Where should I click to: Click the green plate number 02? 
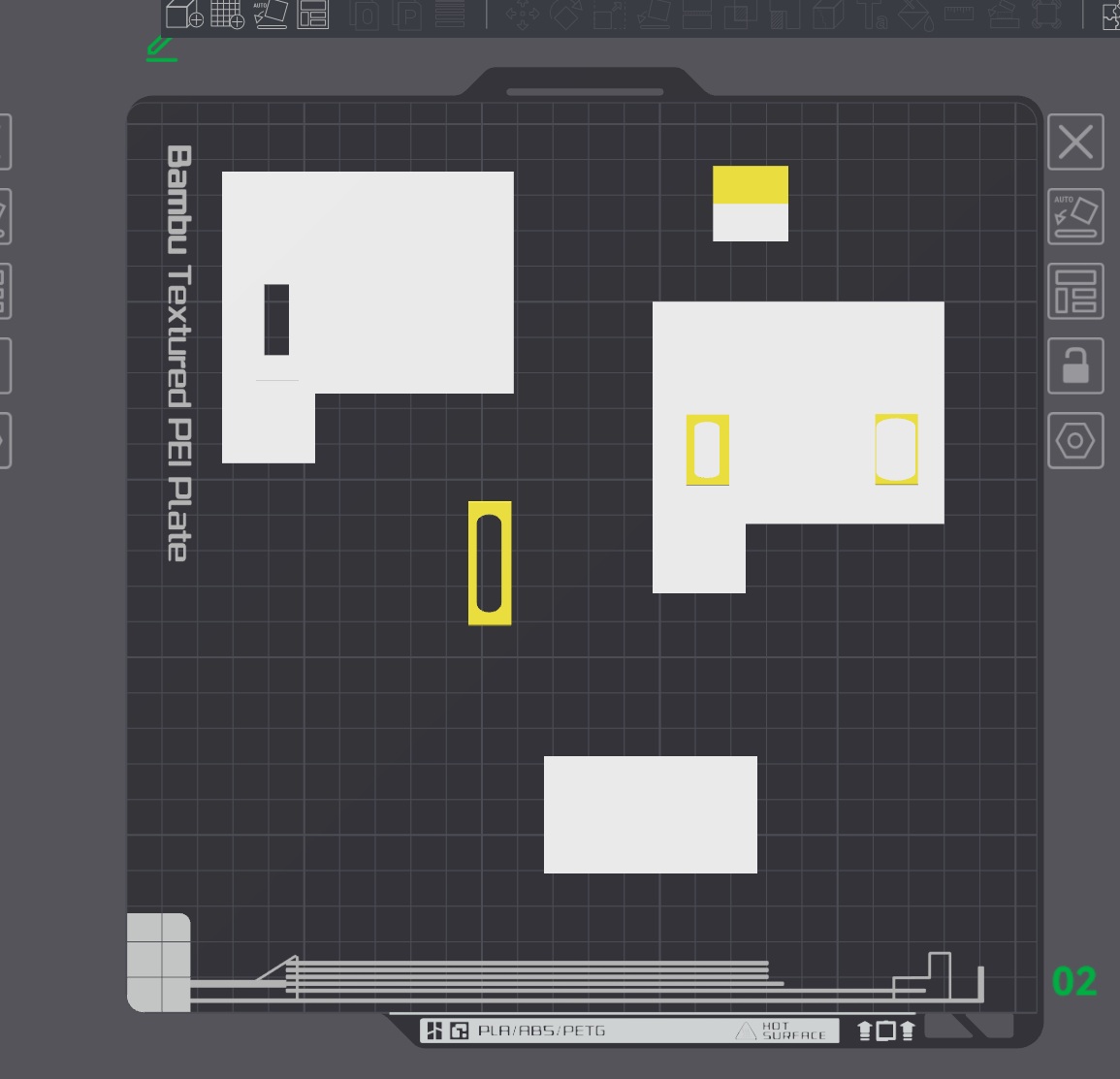(1074, 981)
